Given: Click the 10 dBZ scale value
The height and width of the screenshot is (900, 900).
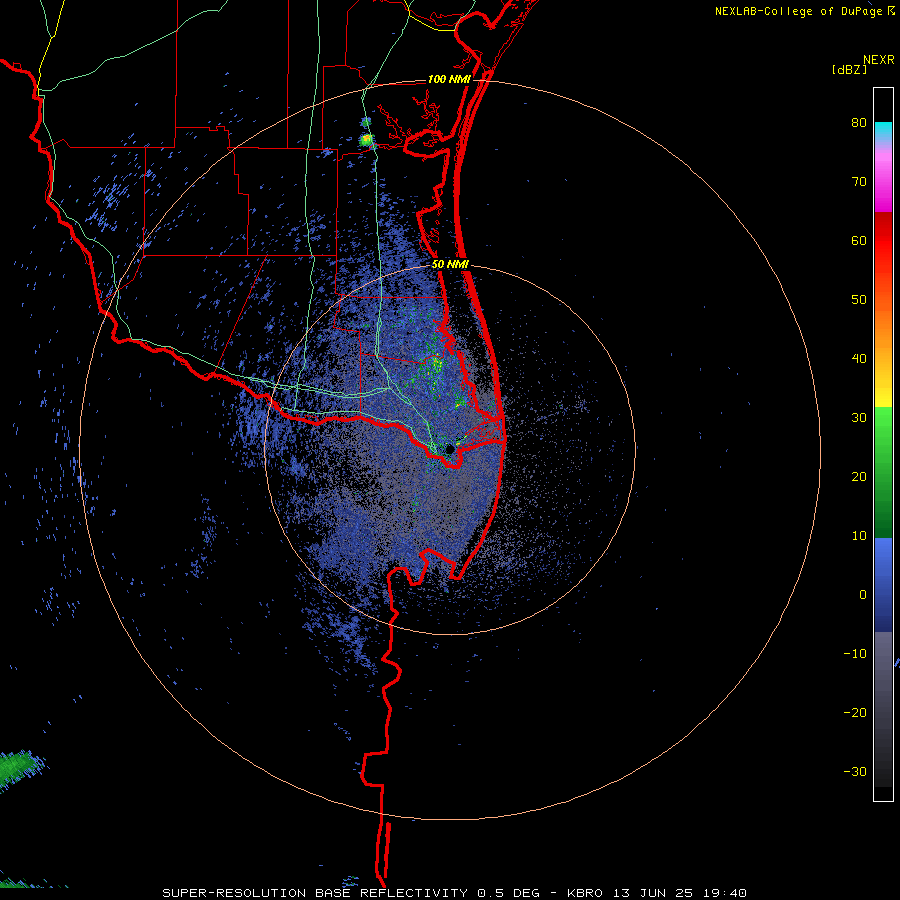Looking at the screenshot, I should pos(859,536).
